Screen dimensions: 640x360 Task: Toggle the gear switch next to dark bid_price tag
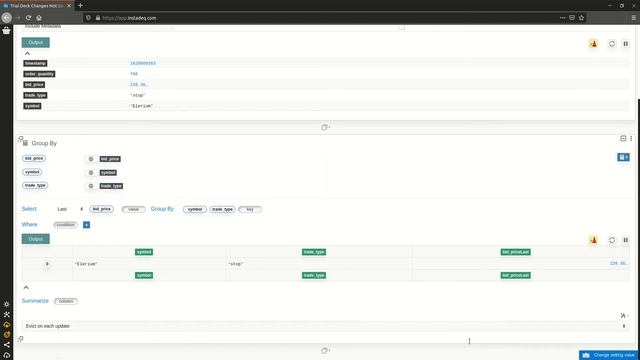pyautogui.click(x=91, y=159)
